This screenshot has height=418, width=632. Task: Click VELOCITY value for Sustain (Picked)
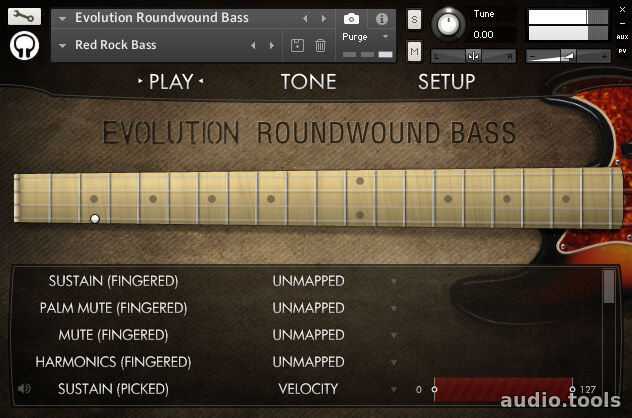pos(308,389)
